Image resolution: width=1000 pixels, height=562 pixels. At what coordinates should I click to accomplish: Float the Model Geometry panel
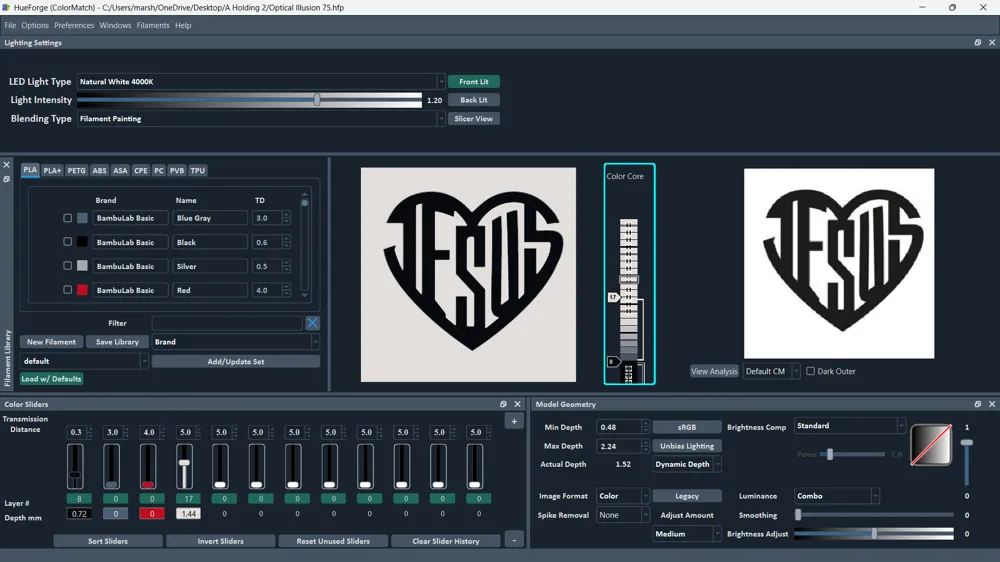pyautogui.click(x=978, y=404)
